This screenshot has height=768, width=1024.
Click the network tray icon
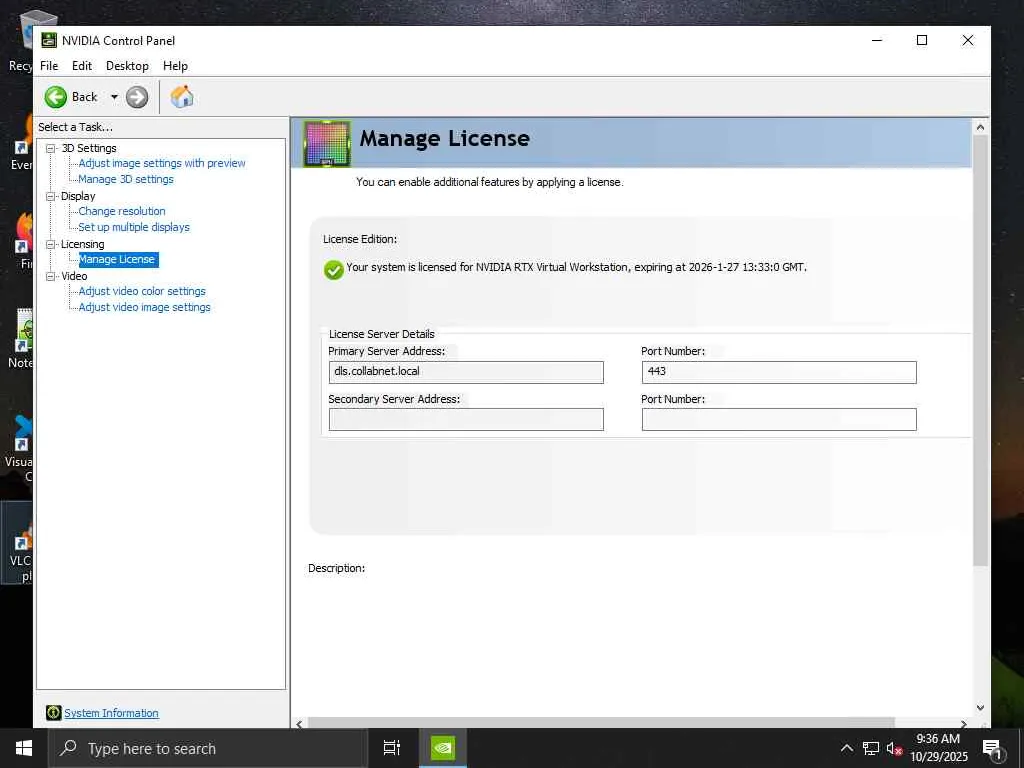coord(871,748)
